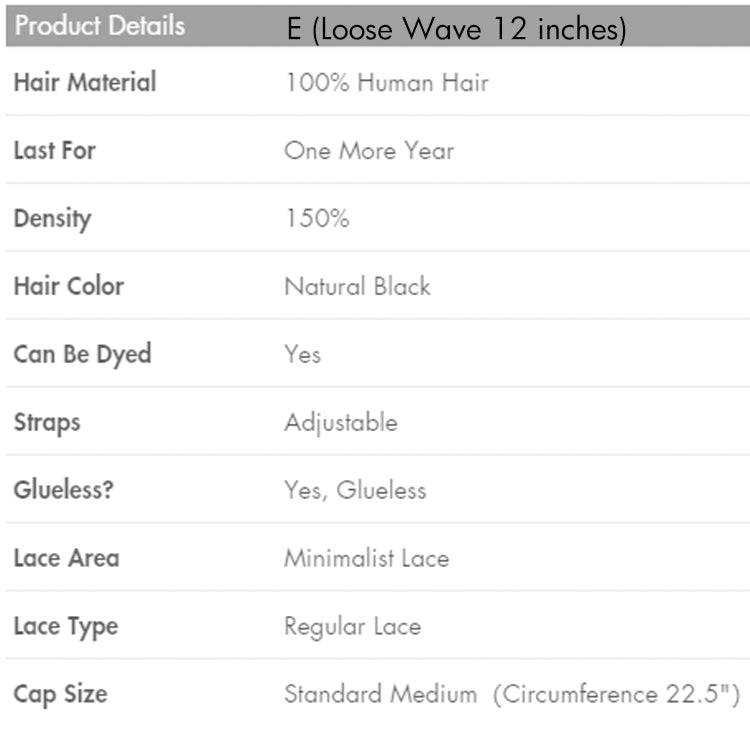Select the "Minimalist Lace" value
The width and height of the screenshot is (750, 750).
366,558
